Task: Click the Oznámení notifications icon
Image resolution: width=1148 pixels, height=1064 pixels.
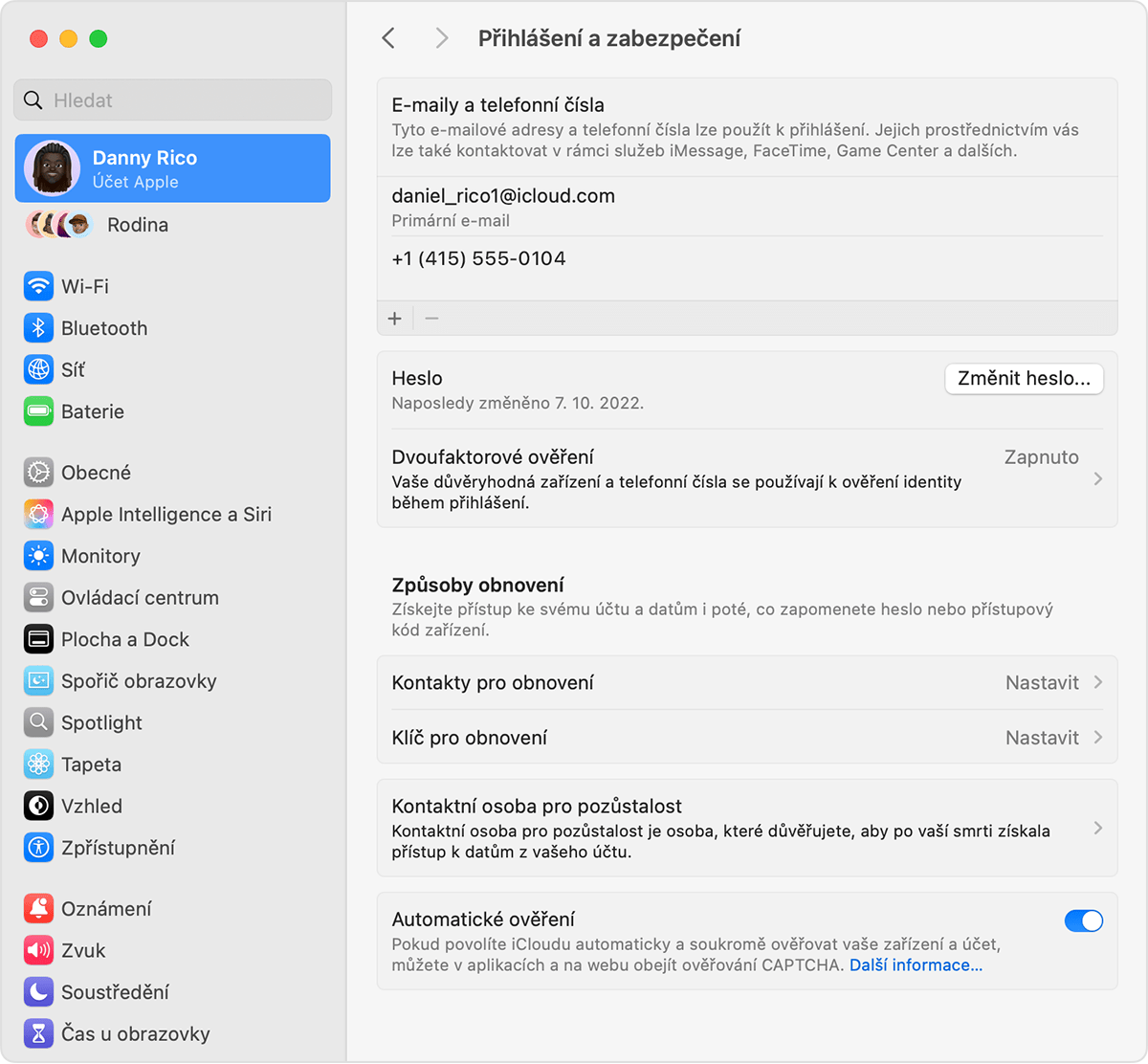Action: point(38,908)
